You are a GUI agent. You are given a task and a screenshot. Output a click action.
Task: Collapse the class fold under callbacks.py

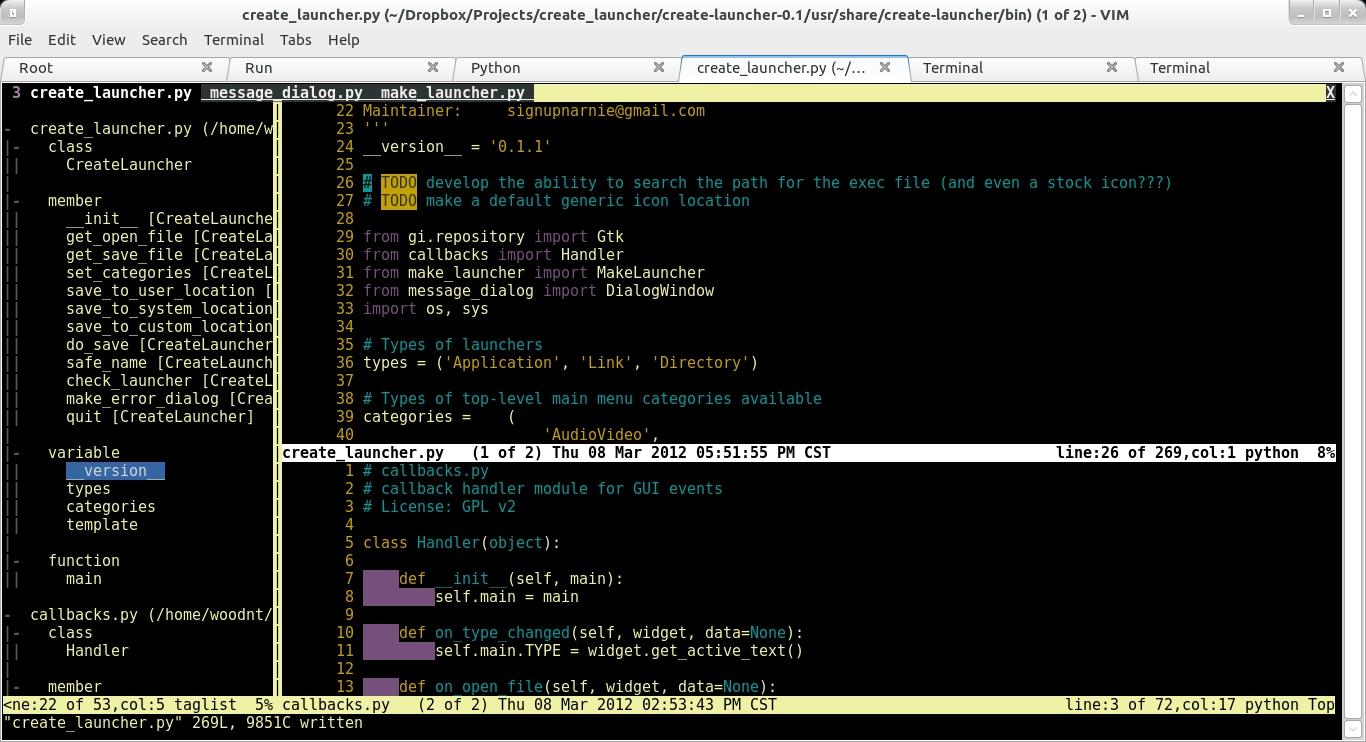point(17,632)
